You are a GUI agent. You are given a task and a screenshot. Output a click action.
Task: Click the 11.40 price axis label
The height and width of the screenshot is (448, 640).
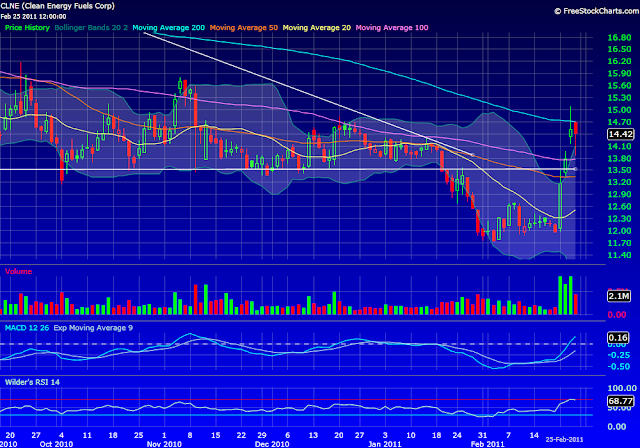[x=619, y=255]
